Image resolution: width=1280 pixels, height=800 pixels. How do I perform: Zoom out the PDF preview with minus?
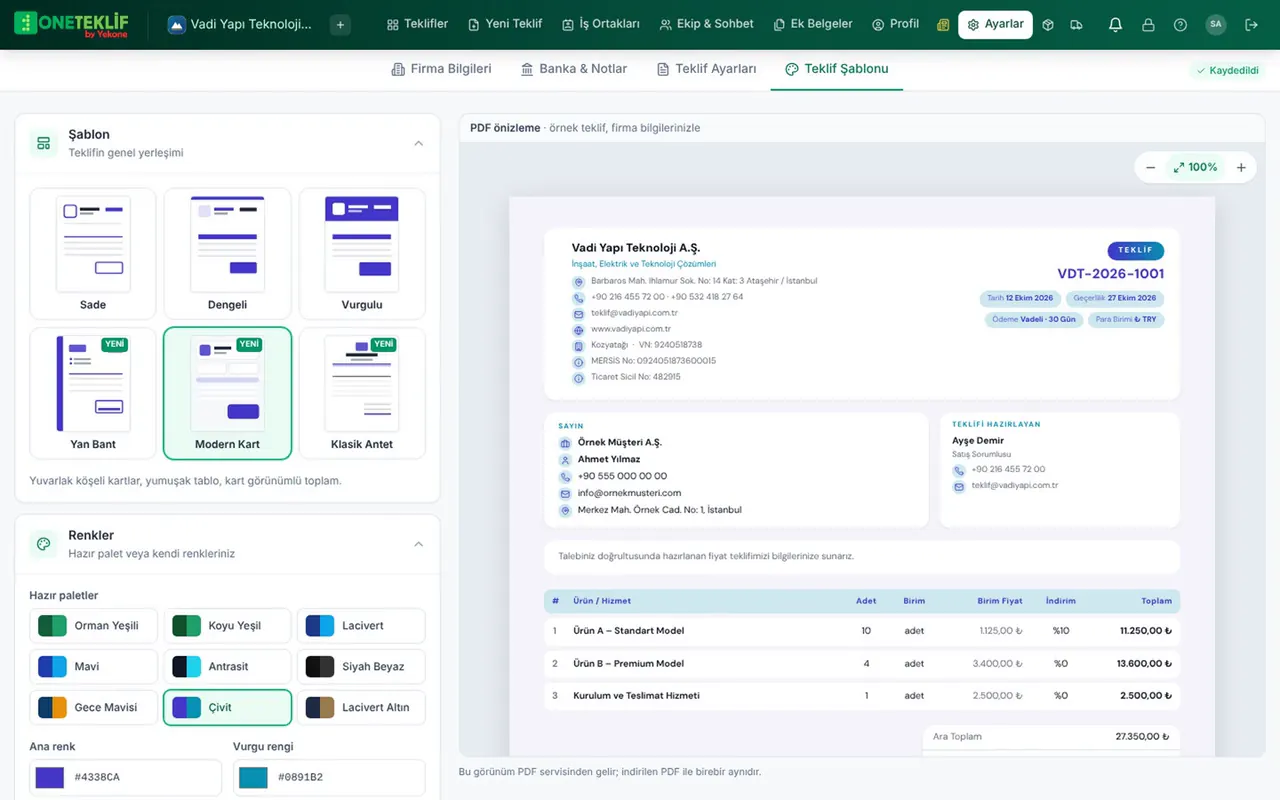coord(1151,168)
